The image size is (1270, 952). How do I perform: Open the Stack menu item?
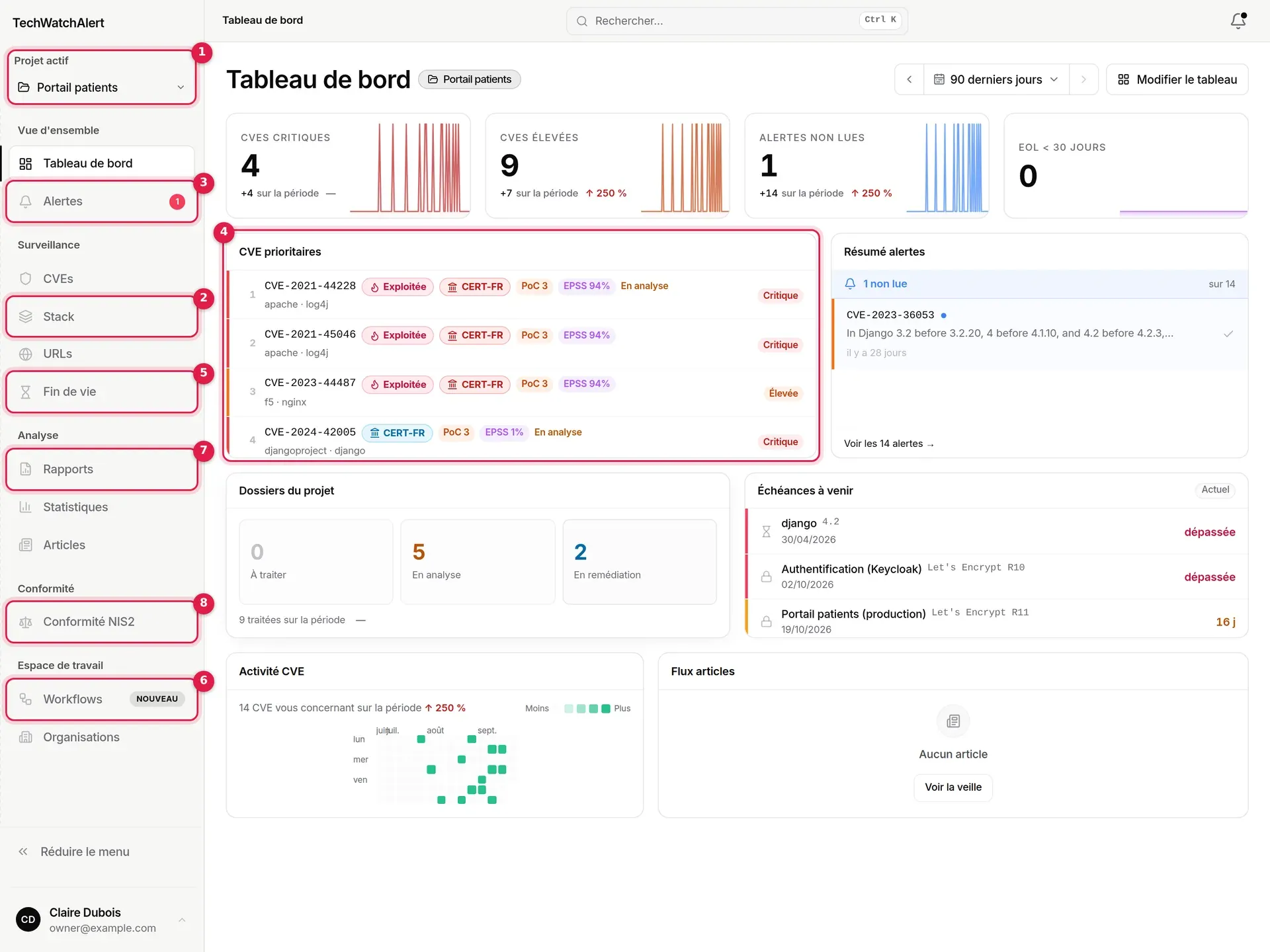pyautogui.click(x=102, y=317)
